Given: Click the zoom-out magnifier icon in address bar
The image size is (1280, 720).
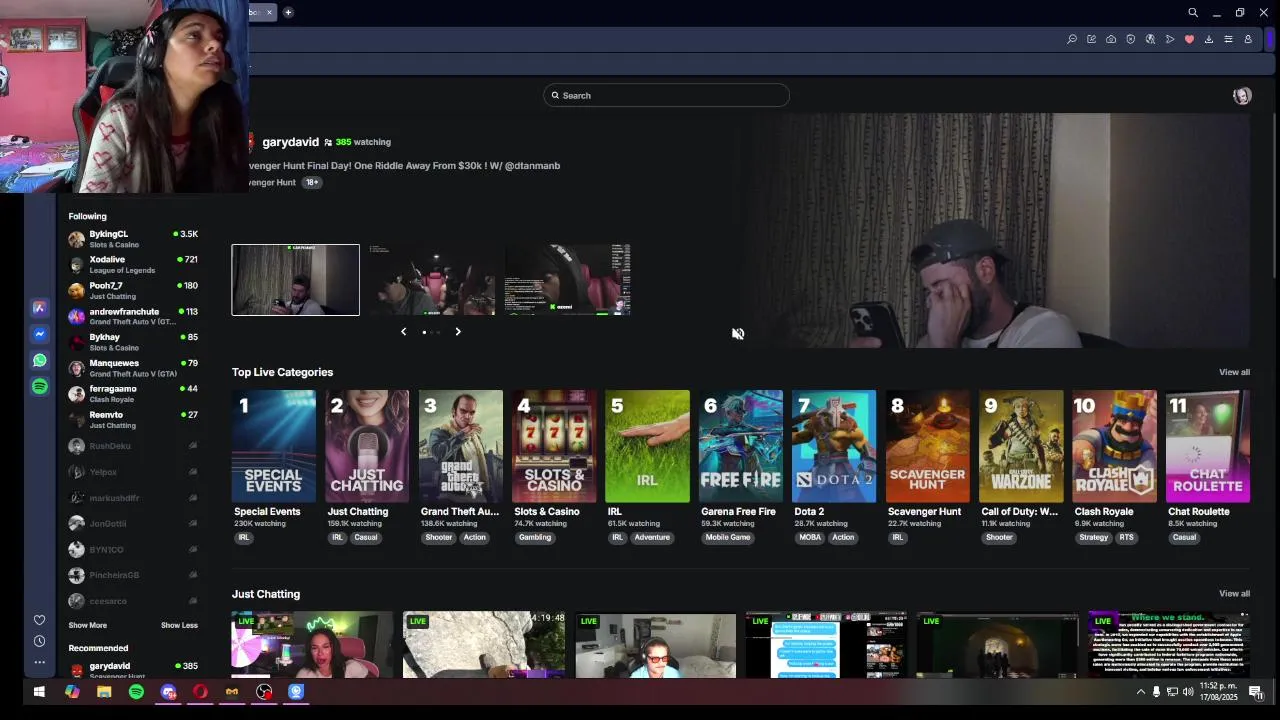Looking at the screenshot, I should tap(1072, 39).
